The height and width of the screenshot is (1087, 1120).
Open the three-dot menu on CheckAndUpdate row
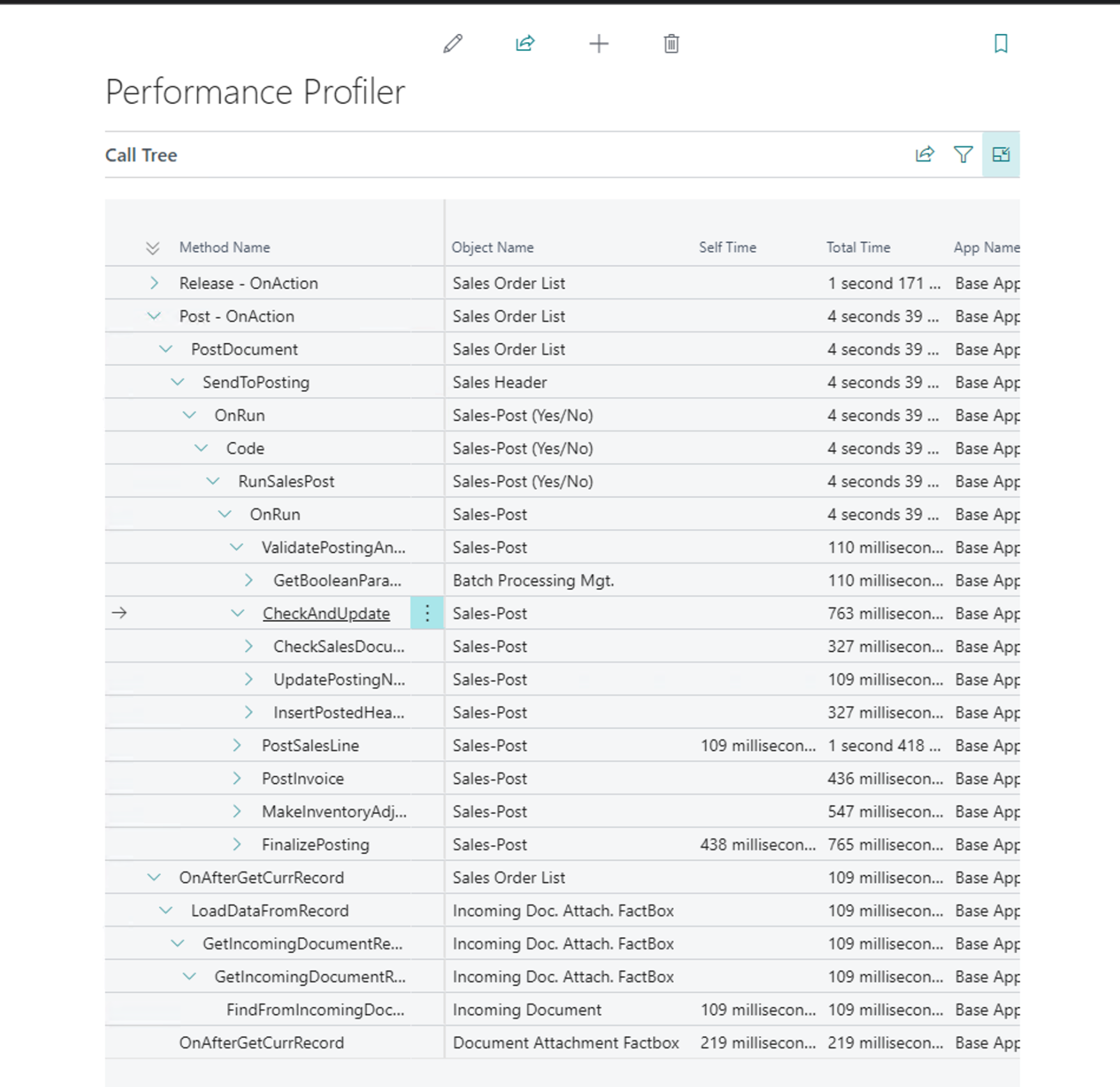[426, 612]
